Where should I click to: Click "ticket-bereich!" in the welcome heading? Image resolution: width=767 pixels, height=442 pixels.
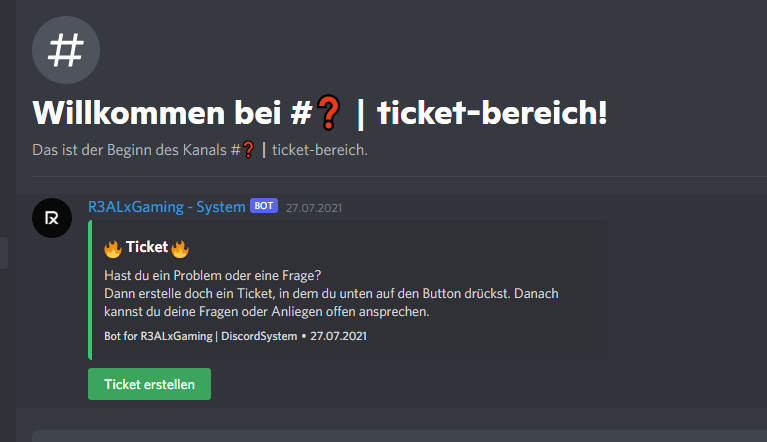491,113
